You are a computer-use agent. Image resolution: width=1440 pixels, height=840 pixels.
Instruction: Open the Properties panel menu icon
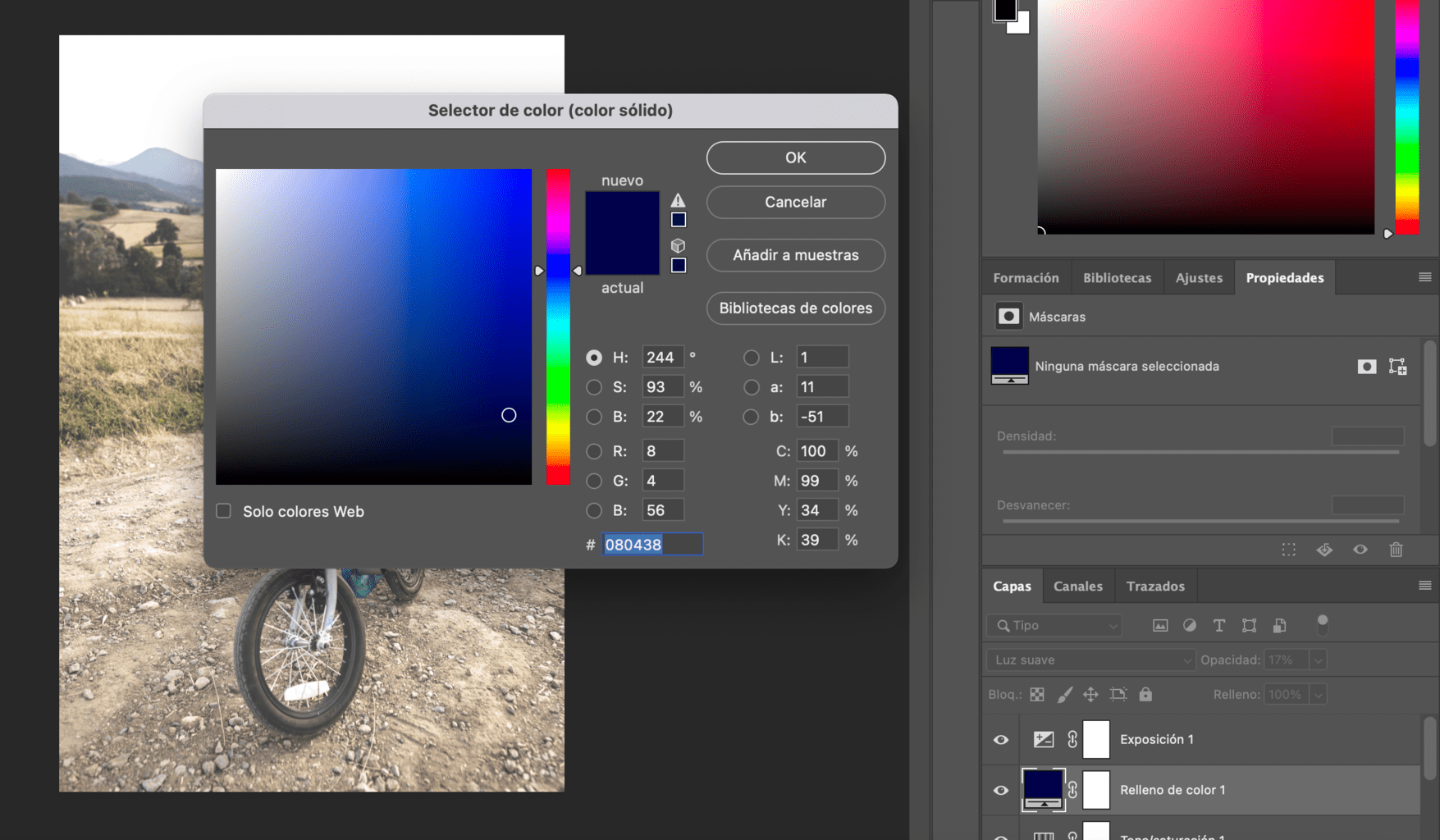point(1425,277)
